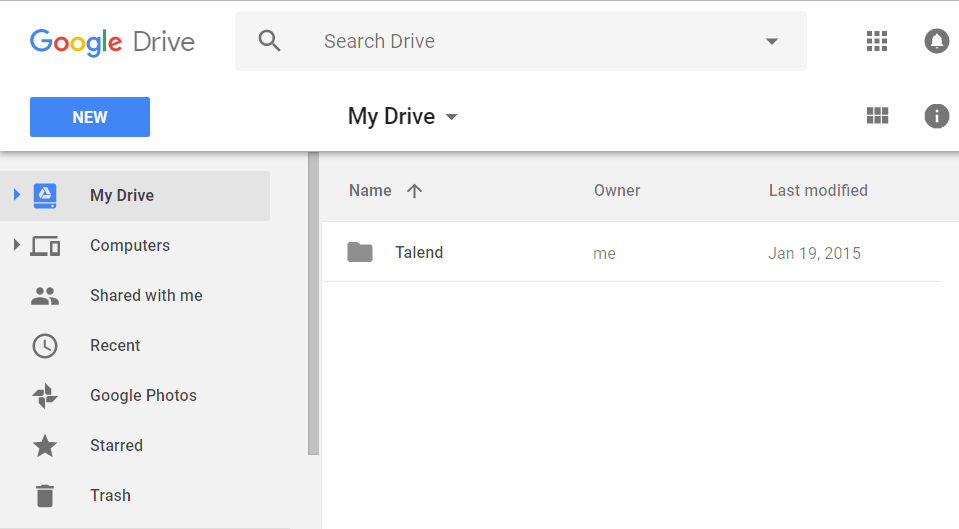Open the Google apps grid
The height and width of the screenshot is (529, 959).
click(877, 41)
